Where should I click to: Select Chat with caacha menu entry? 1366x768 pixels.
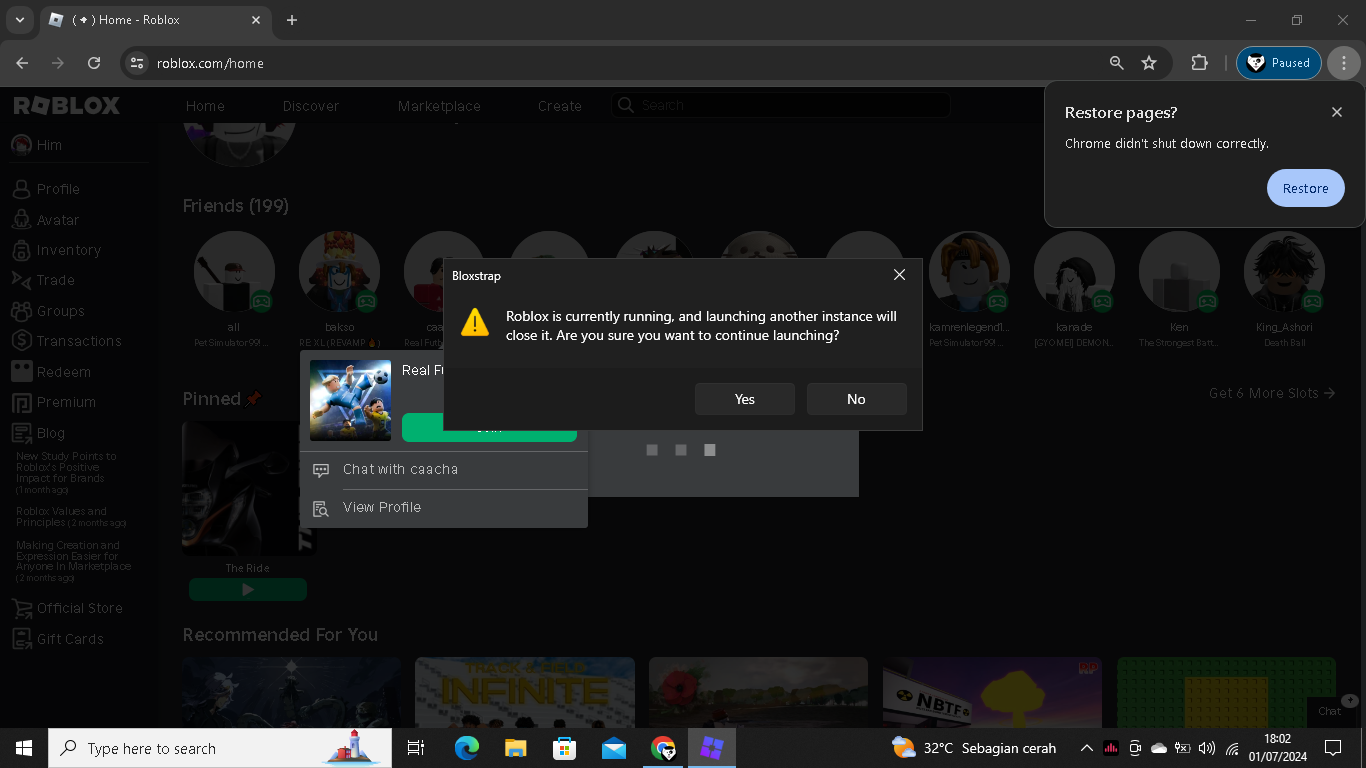(444, 470)
